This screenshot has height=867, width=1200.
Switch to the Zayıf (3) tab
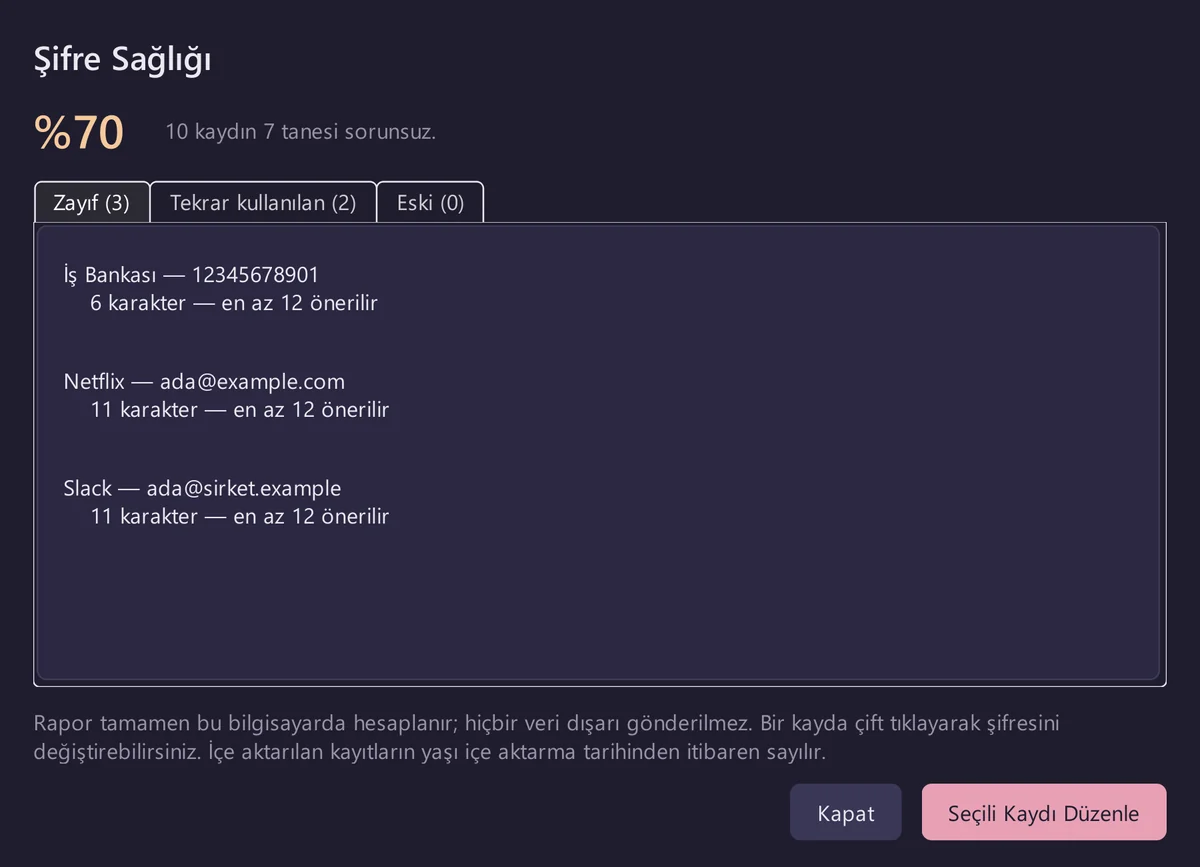pos(92,202)
